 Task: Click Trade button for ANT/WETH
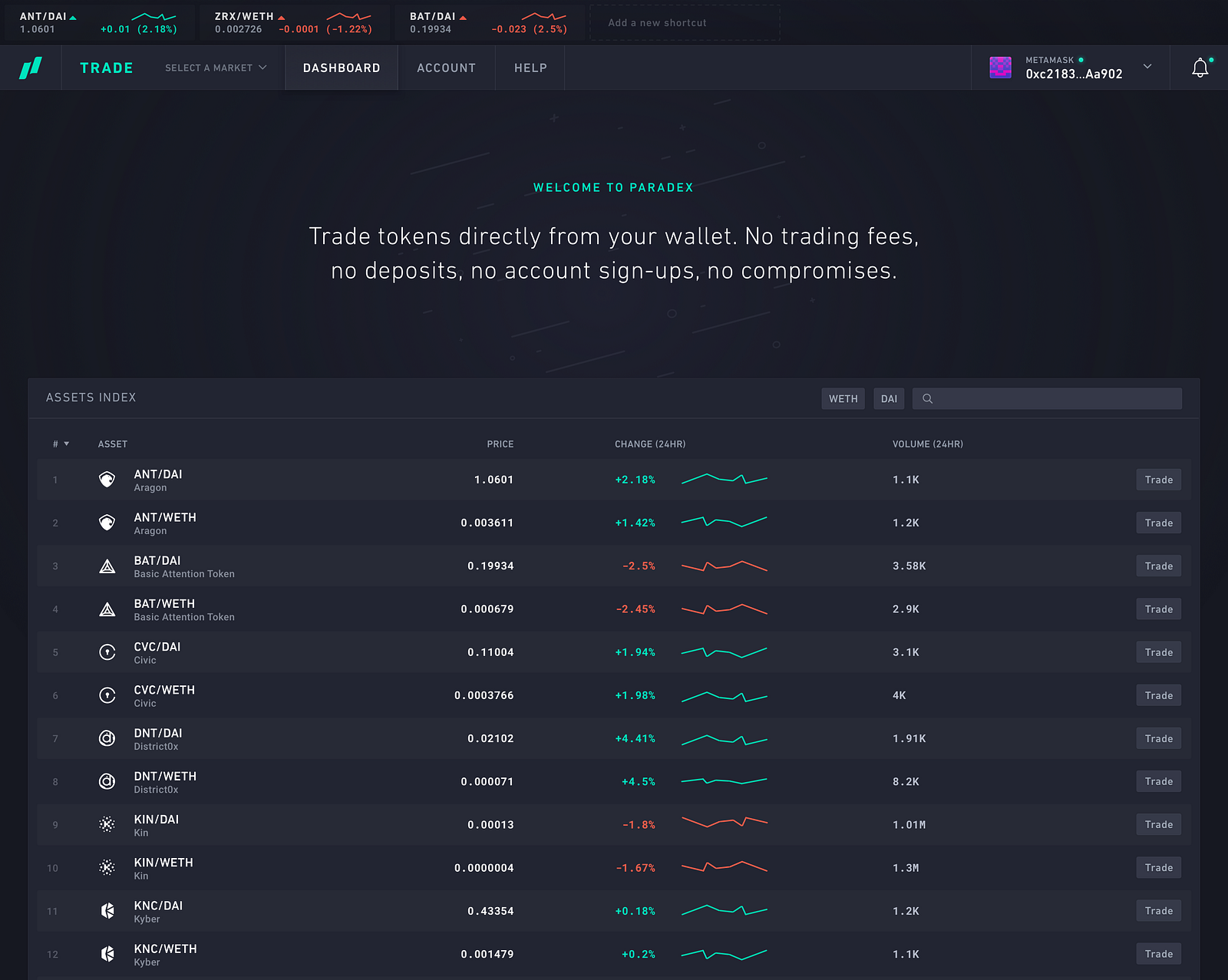click(x=1158, y=523)
